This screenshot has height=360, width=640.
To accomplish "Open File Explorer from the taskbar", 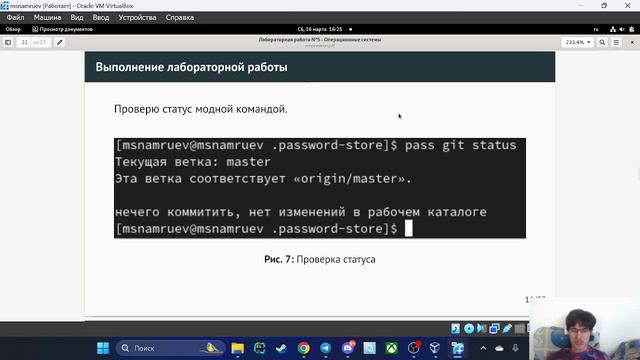I will coord(238,348).
